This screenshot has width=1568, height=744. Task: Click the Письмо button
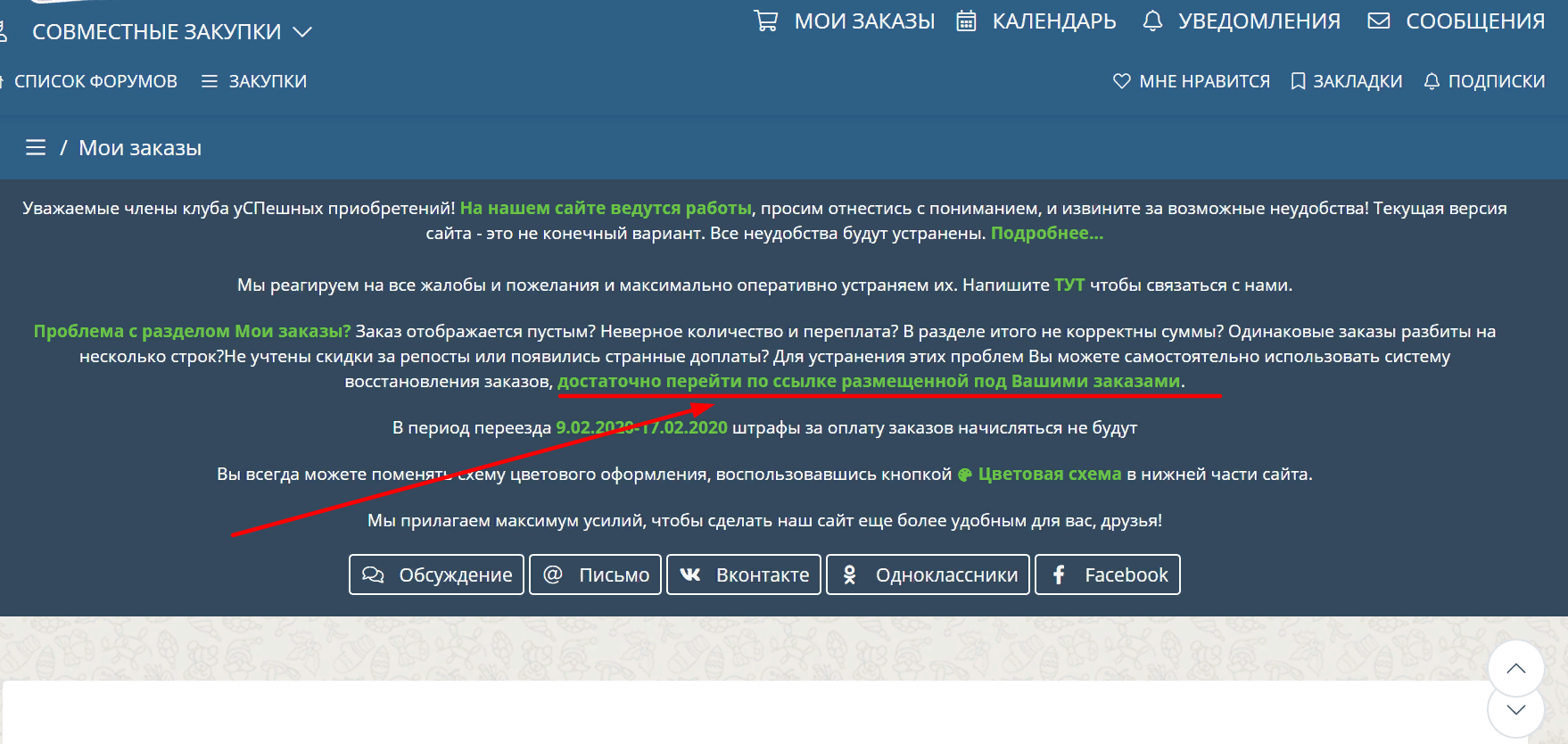pyautogui.click(x=595, y=575)
